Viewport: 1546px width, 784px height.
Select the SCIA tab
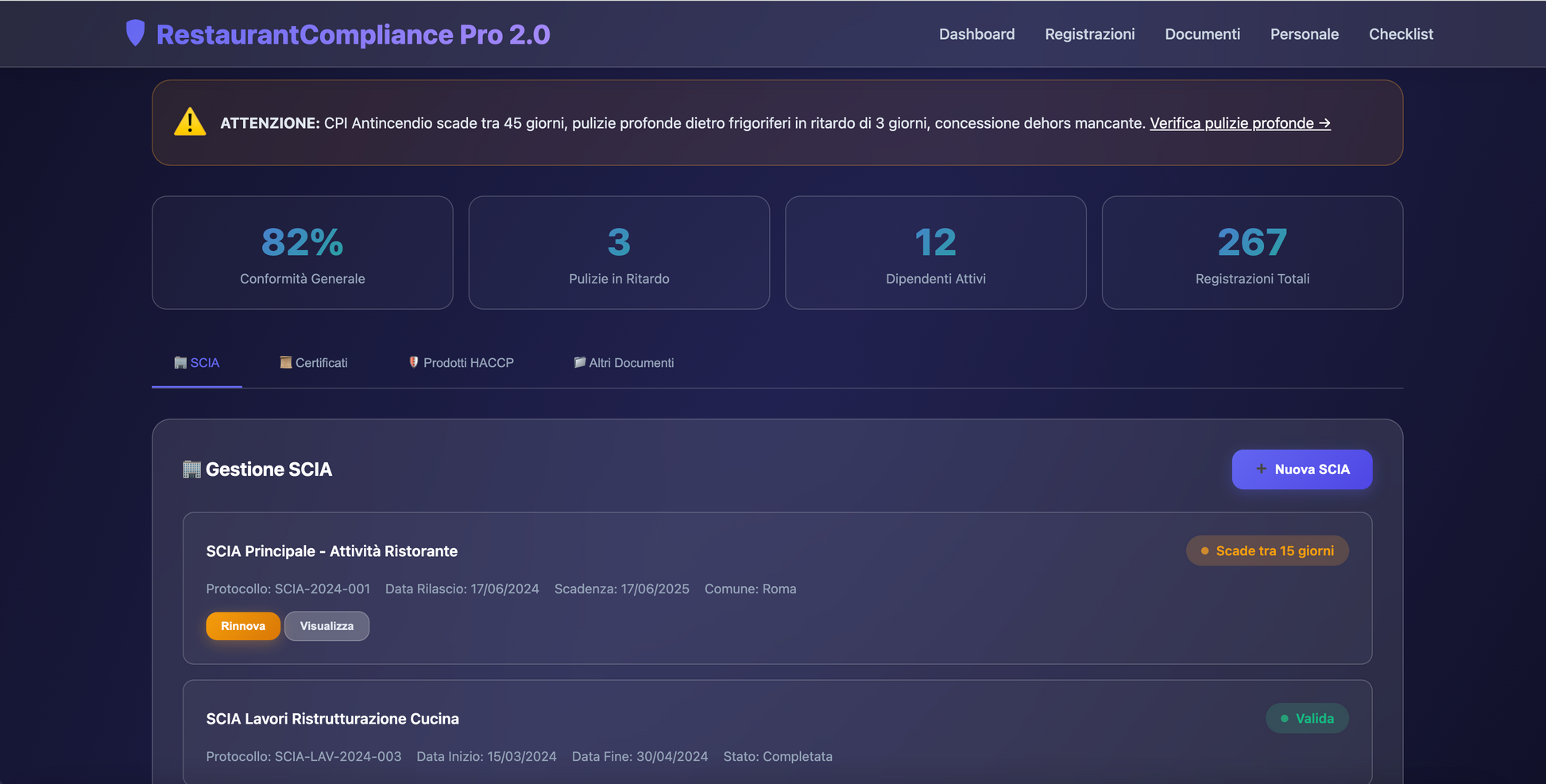click(197, 363)
